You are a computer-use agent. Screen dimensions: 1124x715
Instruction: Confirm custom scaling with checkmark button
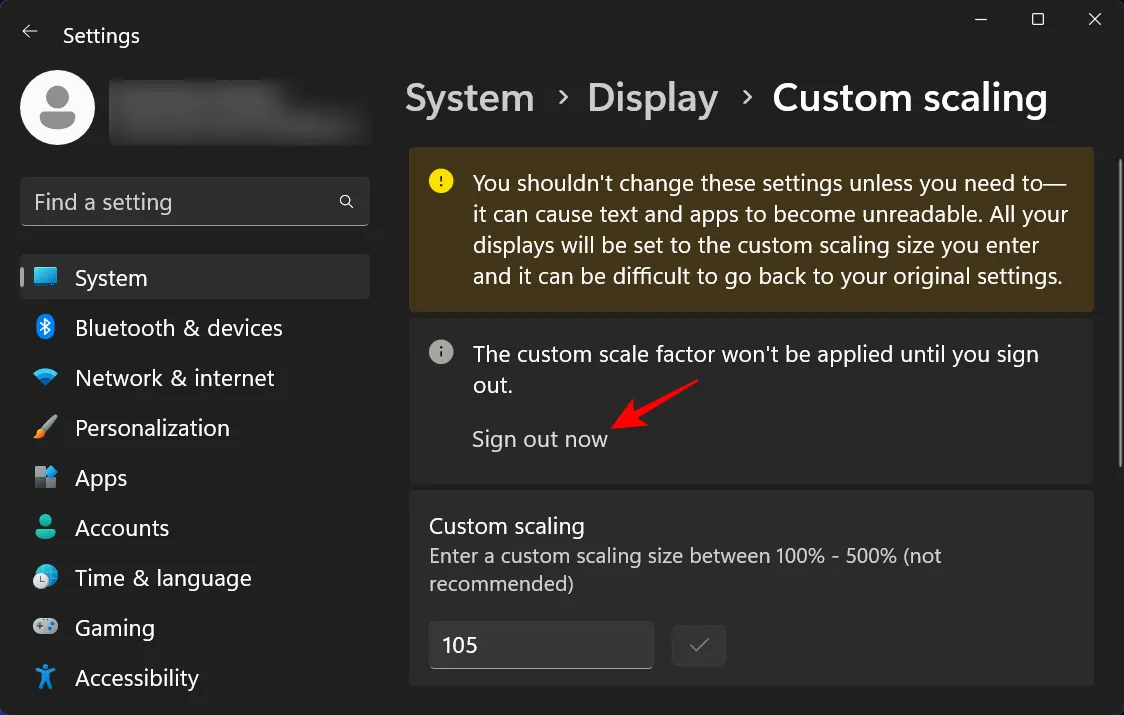point(699,645)
